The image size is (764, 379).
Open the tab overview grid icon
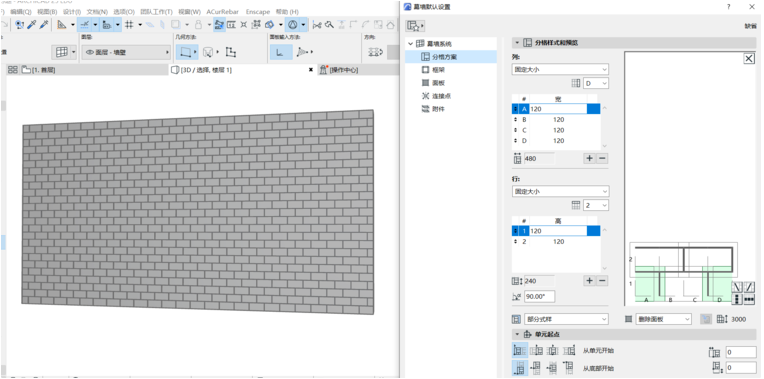pyautogui.click(x=13, y=70)
